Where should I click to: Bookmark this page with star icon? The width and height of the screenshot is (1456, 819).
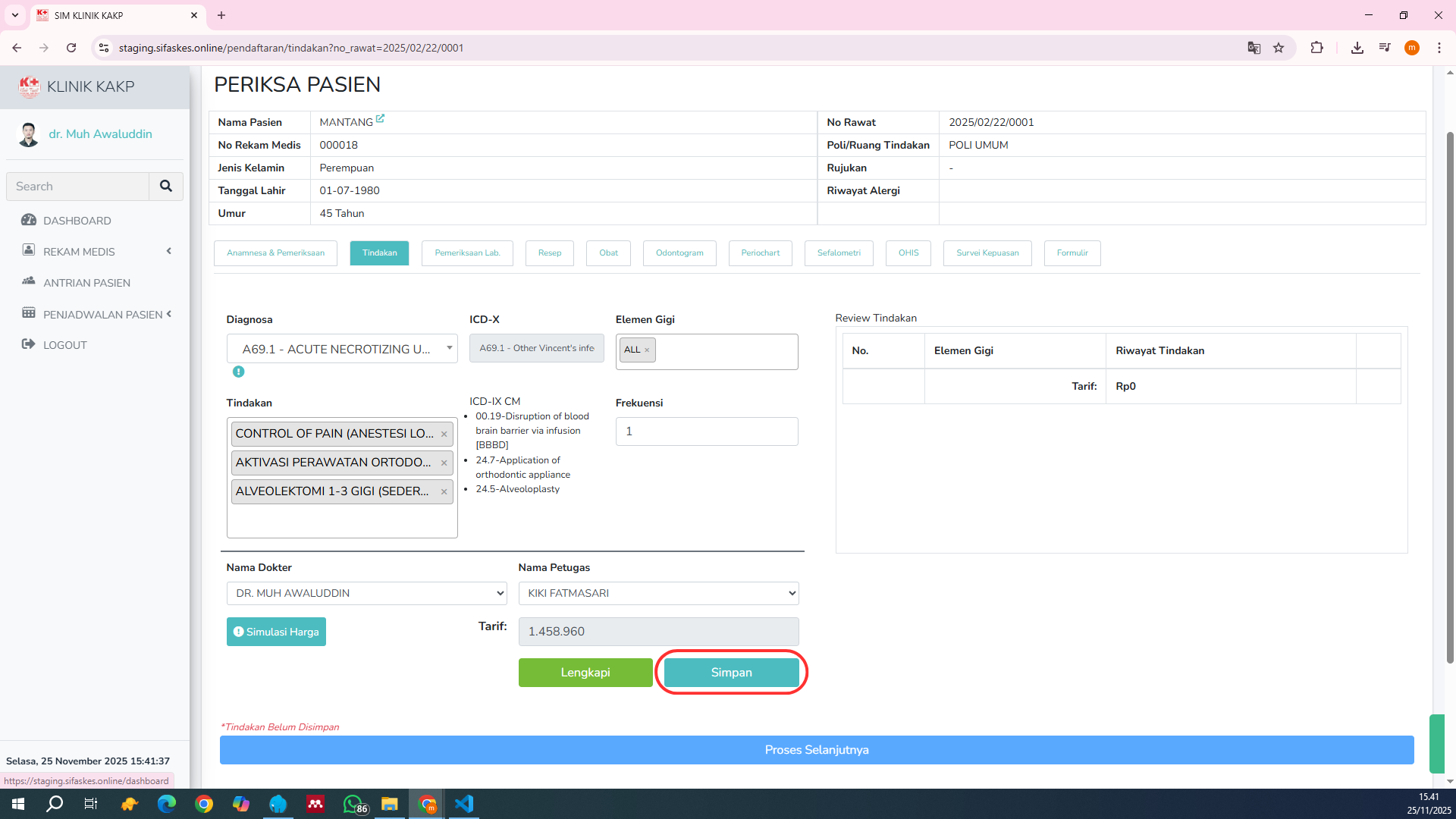tap(1279, 48)
